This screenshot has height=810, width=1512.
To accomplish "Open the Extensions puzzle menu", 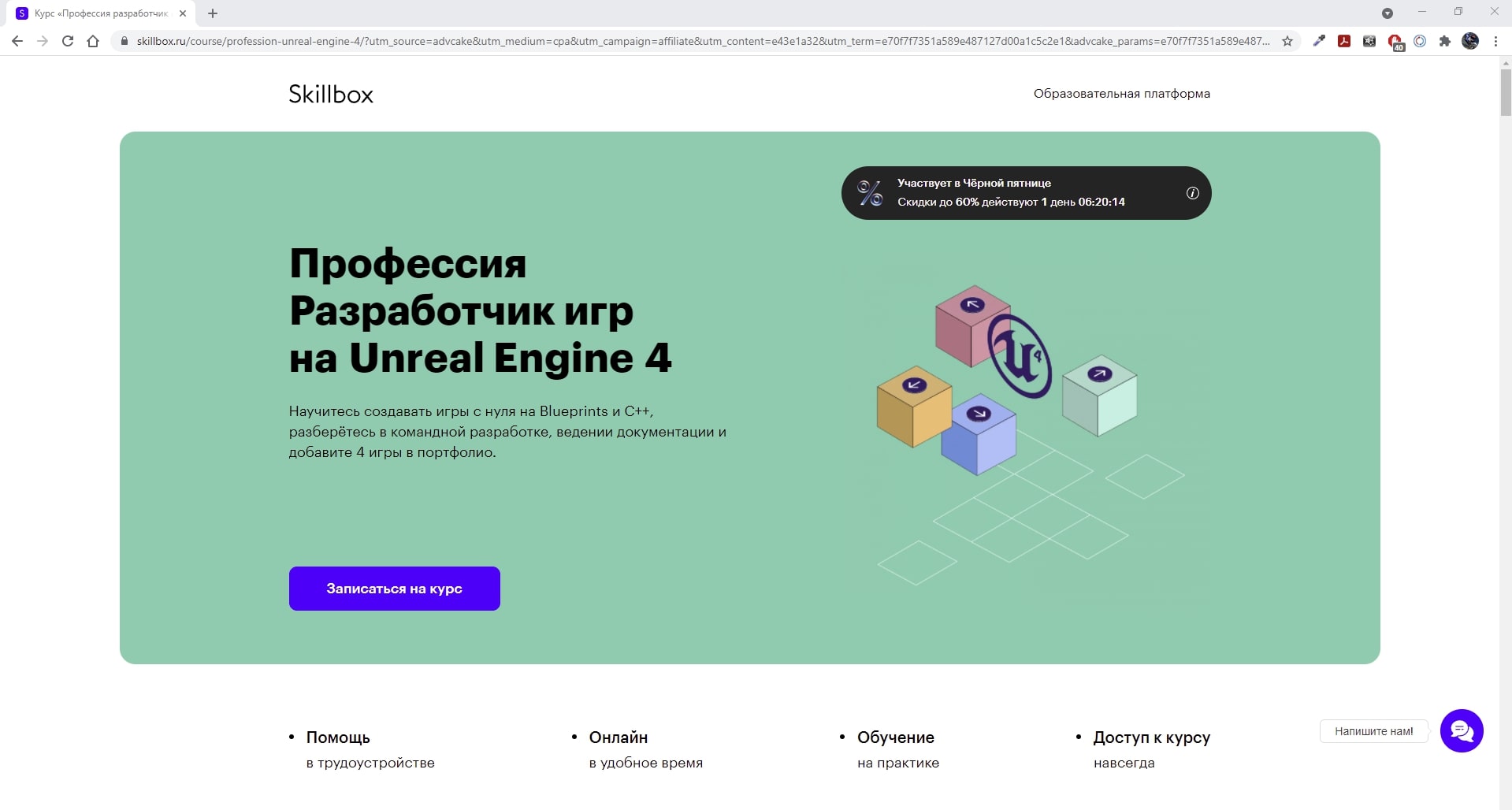I will click(1445, 41).
